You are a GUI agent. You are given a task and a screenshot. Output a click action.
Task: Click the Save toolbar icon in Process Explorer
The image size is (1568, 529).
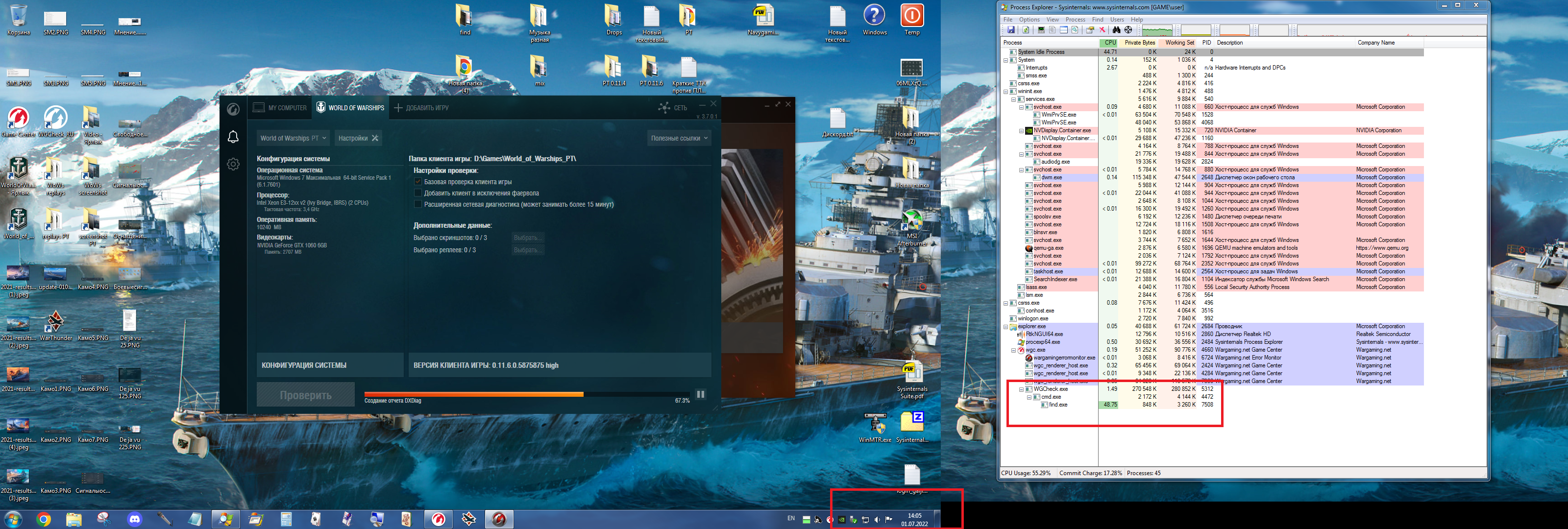tap(1011, 30)
